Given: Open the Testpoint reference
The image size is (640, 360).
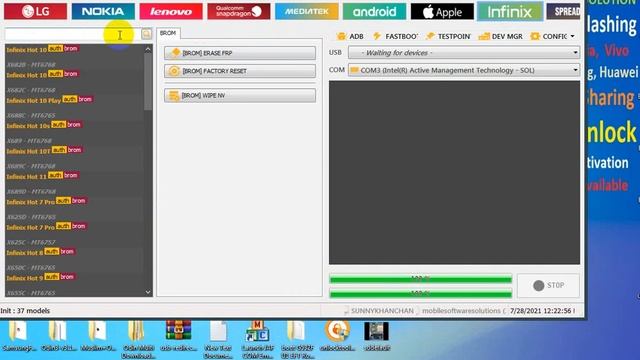Looking at the screenshot, I should click(448, 36).
